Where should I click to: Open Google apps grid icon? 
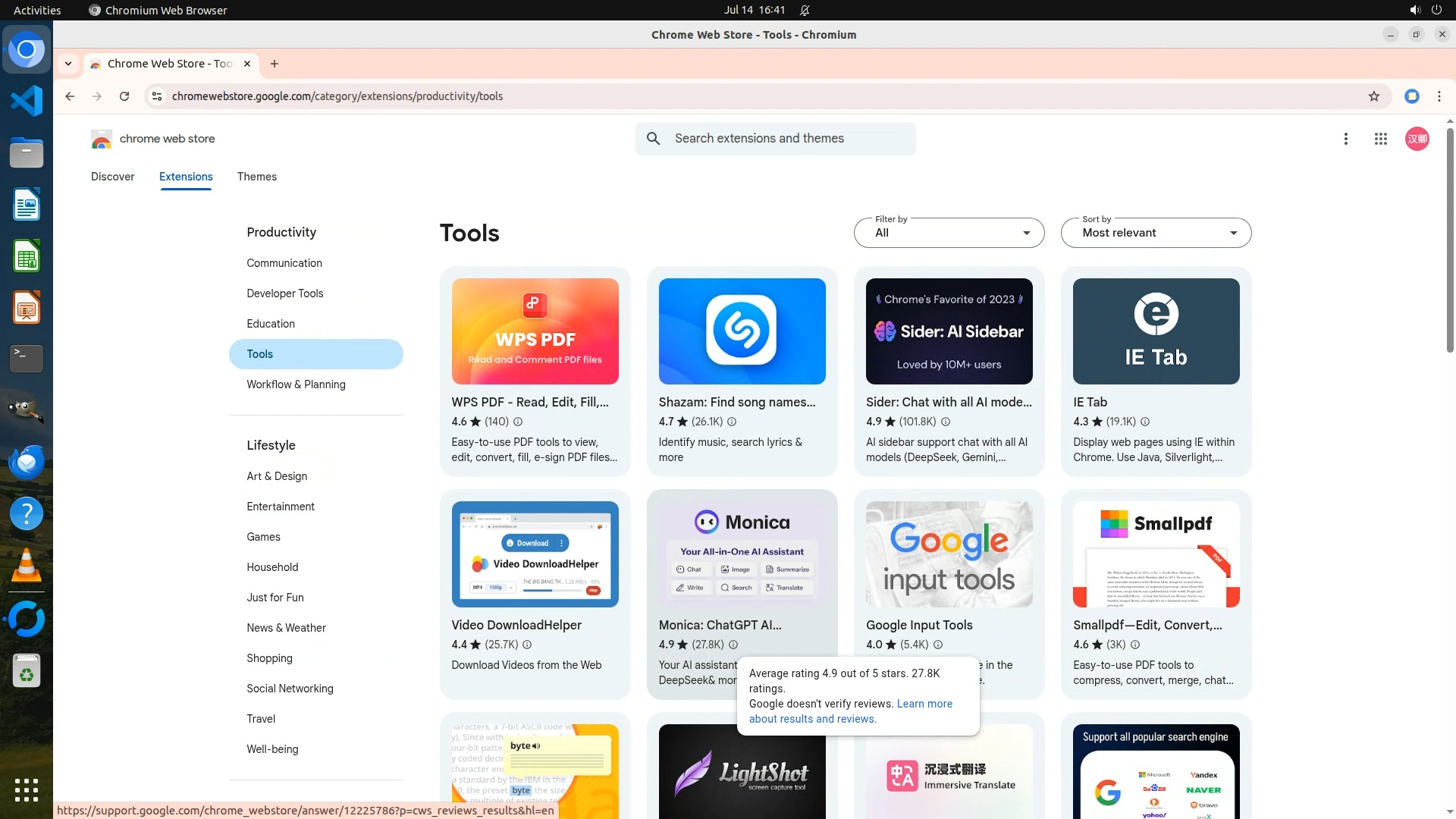pos(1380,139)
